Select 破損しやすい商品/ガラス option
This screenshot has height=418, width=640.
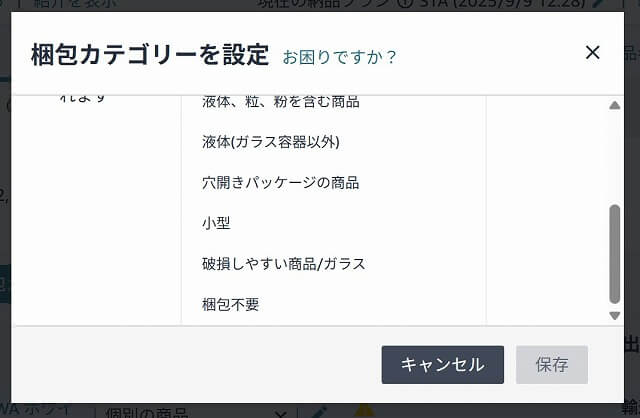click(283, 264)
